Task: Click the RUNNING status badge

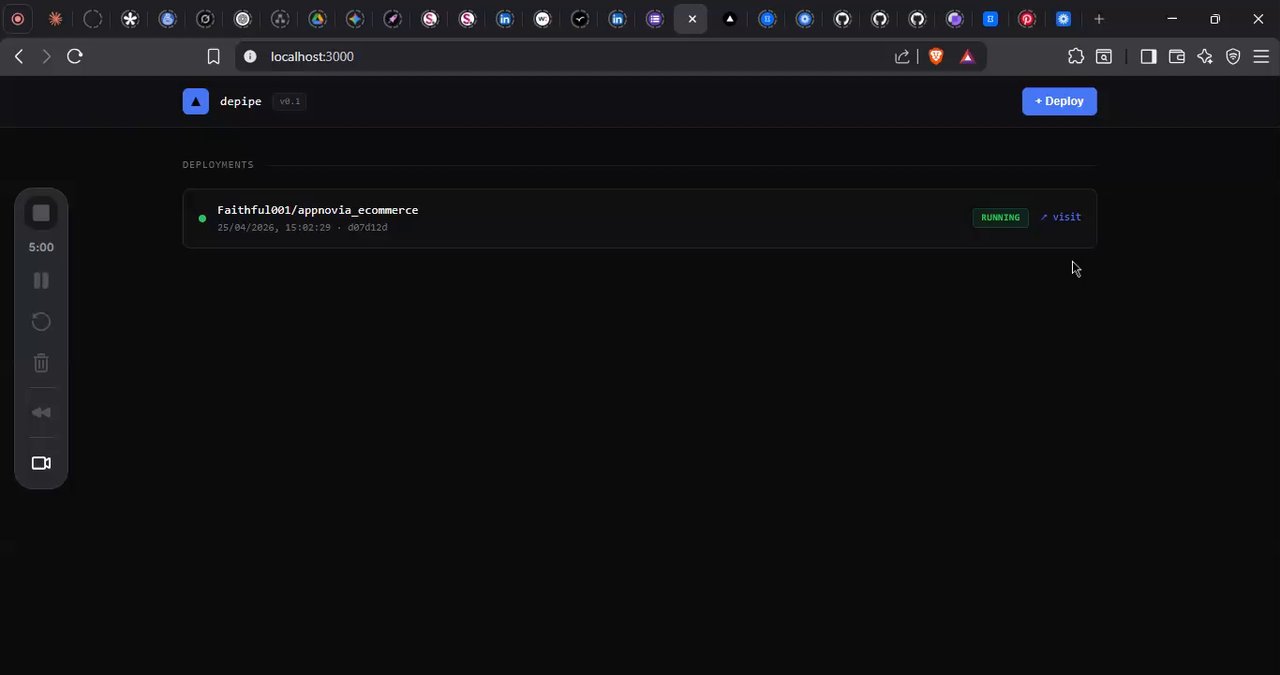Action: point(1000,217)
